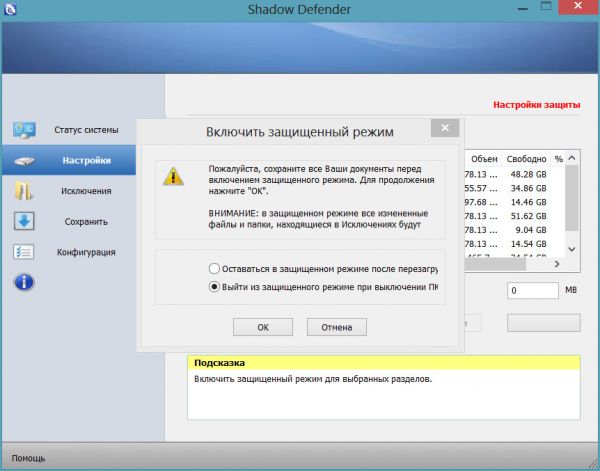Click the horizontal scroll right arrow
This screenshot has width=600, height=471.
coord(557,264)
